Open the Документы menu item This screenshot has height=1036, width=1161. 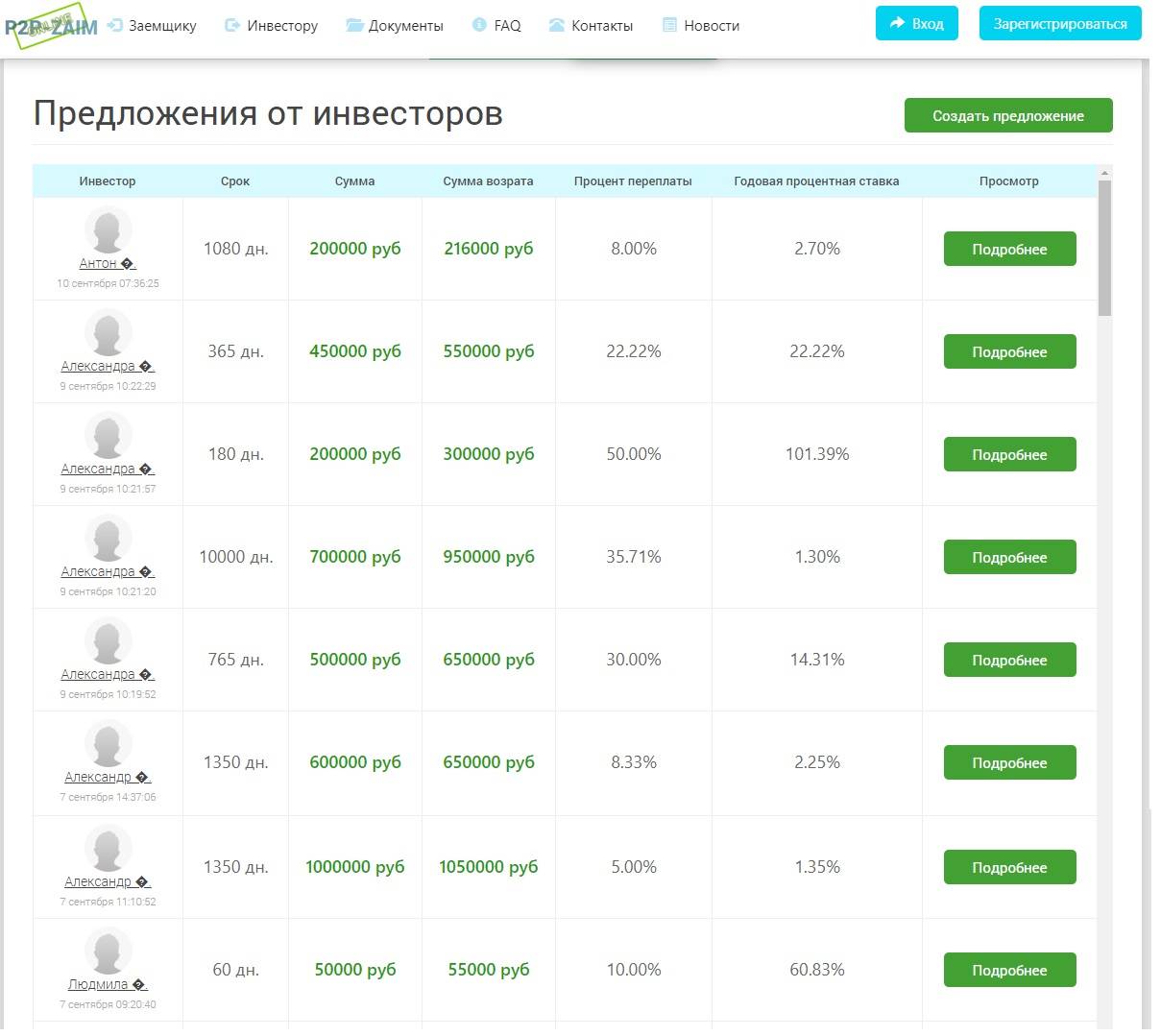click(405, 26)
